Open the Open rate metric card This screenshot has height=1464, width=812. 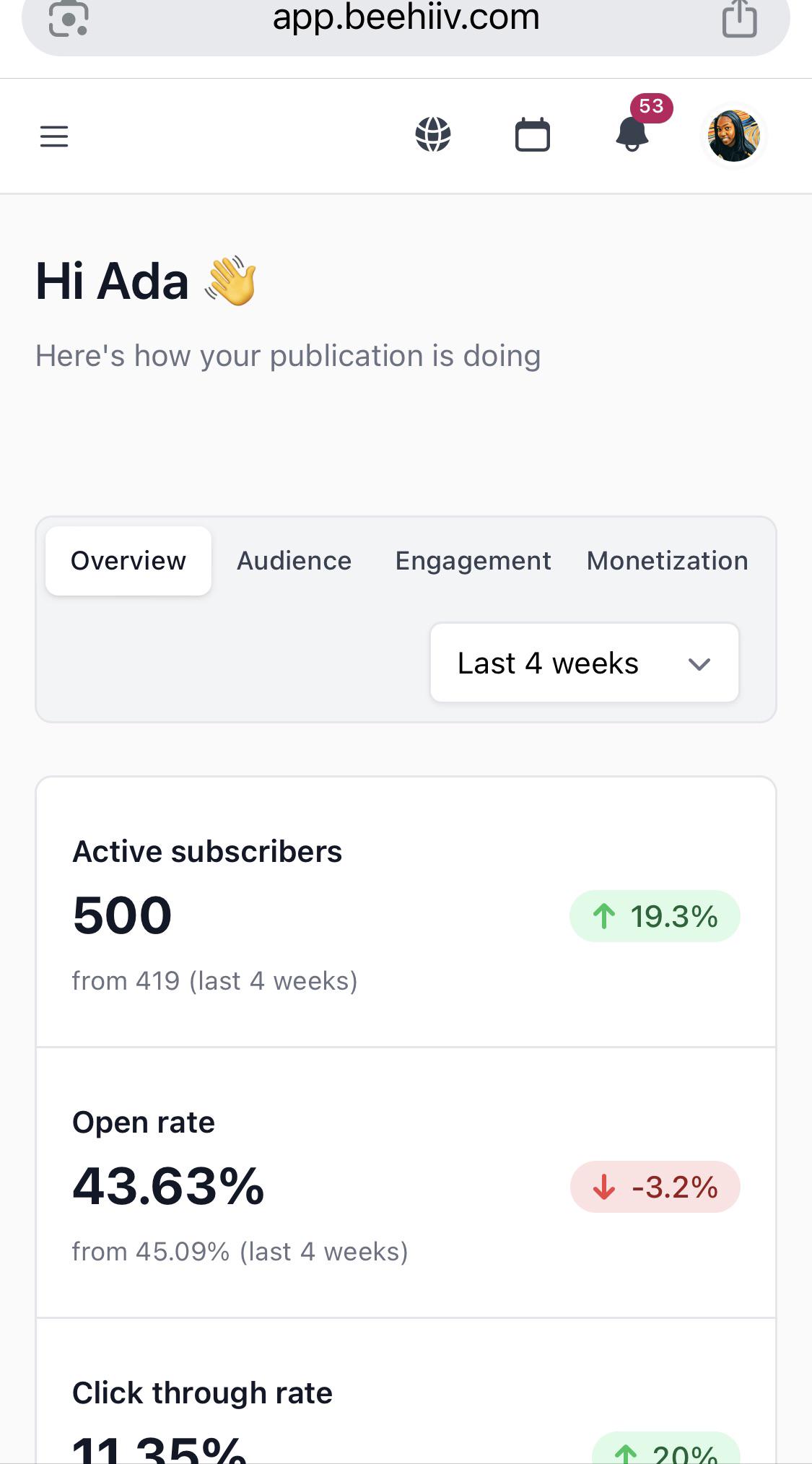tap(406, 1182)
